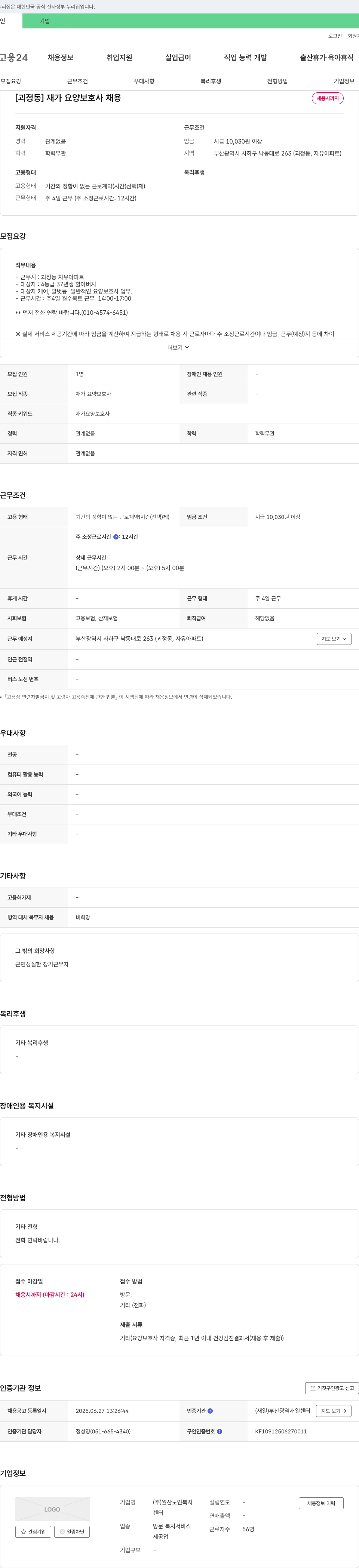Open the 채용정보 main menu
359x1568 pixels.
[60, 57]
